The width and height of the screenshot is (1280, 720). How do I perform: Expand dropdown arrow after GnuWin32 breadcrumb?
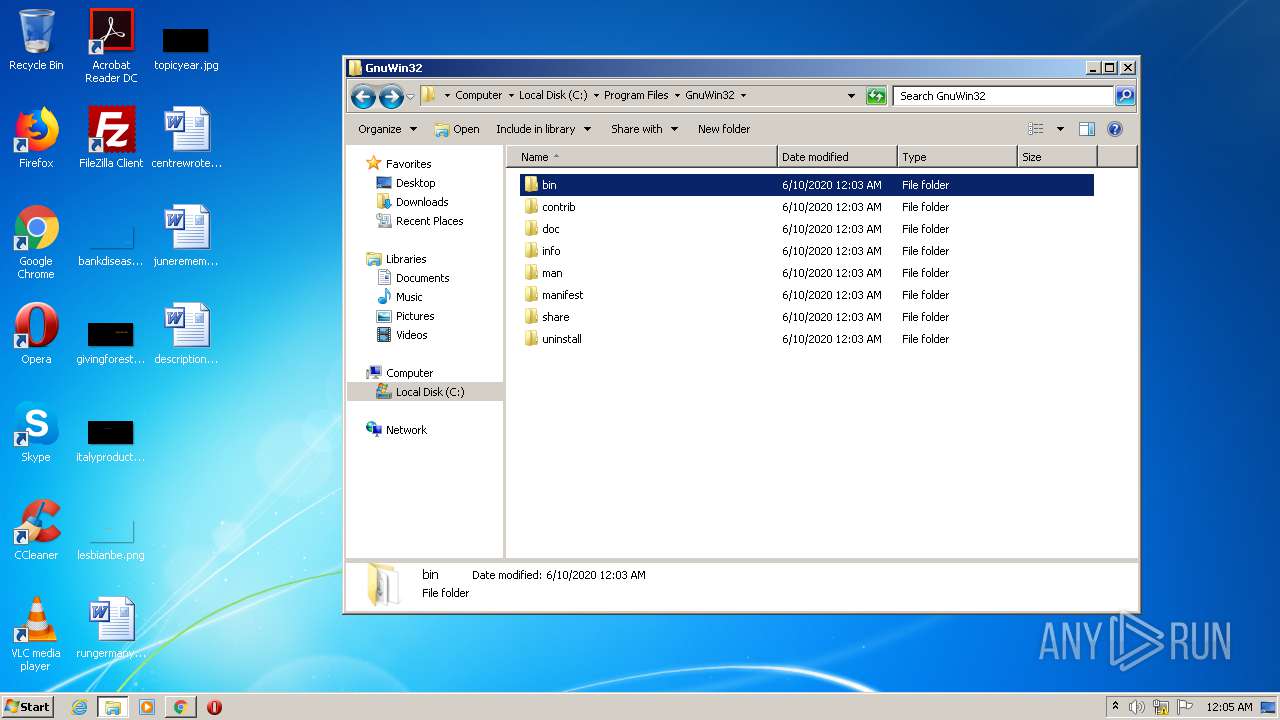click(743, 96)
